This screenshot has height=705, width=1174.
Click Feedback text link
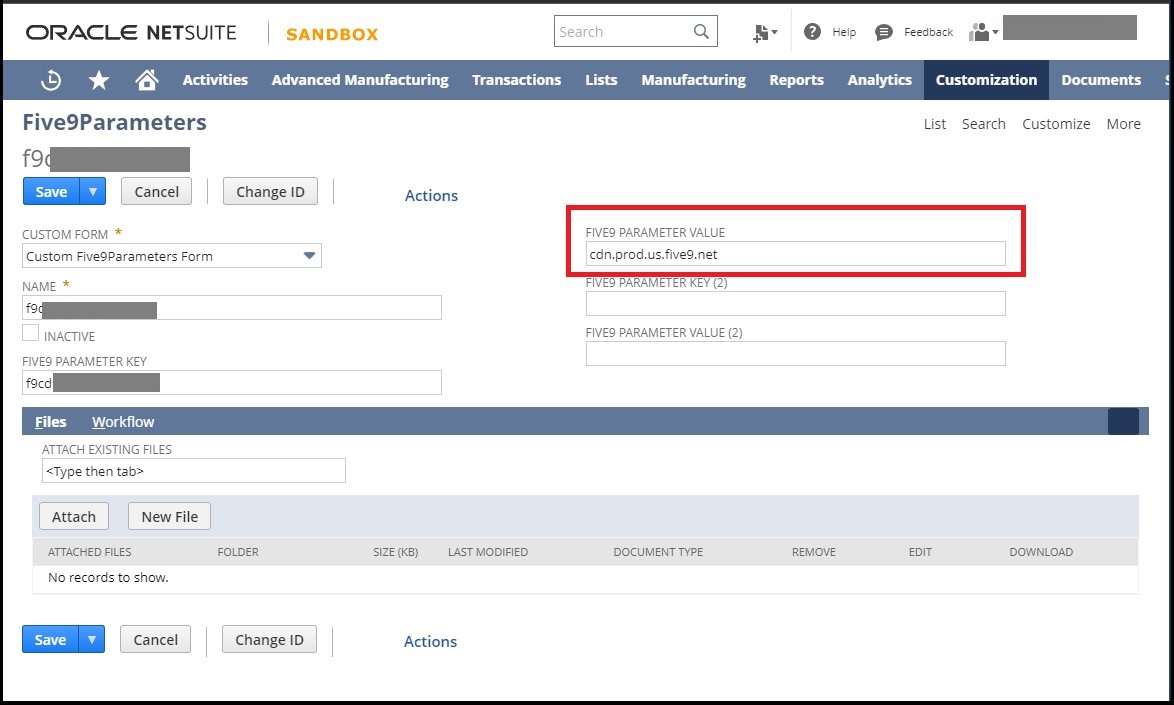coord(928,32)
